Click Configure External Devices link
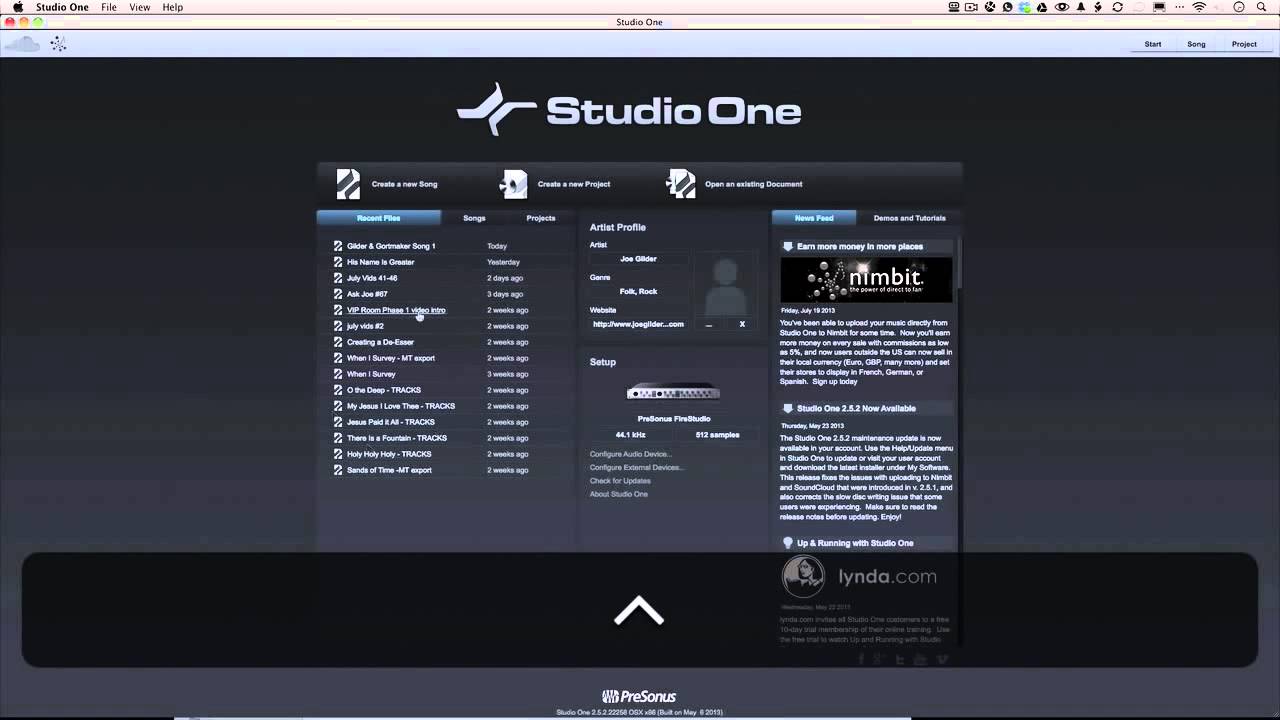Viewport: 1280px width, 720px height. pyautogui.click(x=637, y=467)
